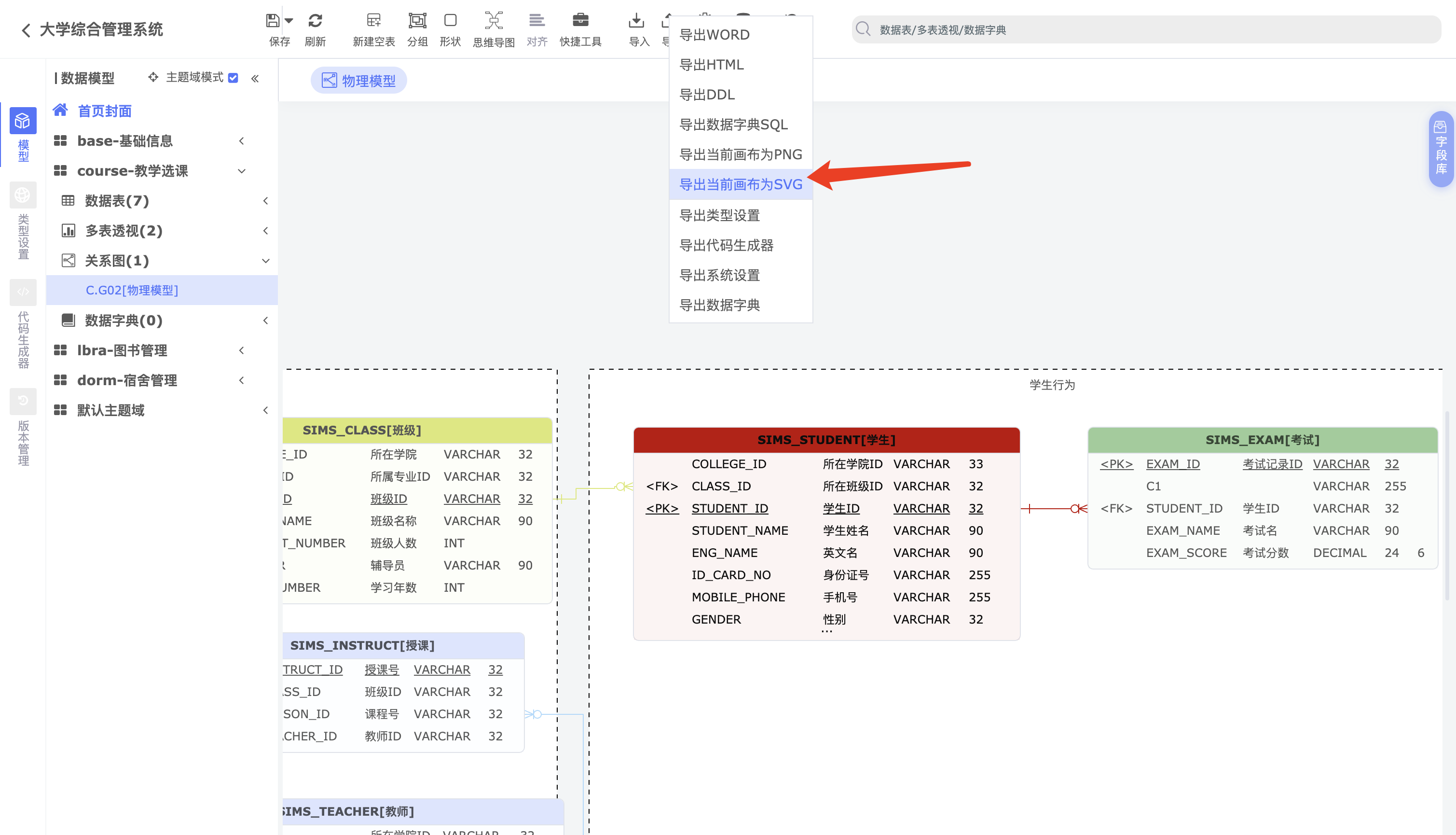The height and width of the screenshot is (835, 1456).
Task: Expand 数据字典(0) chevron
Action: 266,320
